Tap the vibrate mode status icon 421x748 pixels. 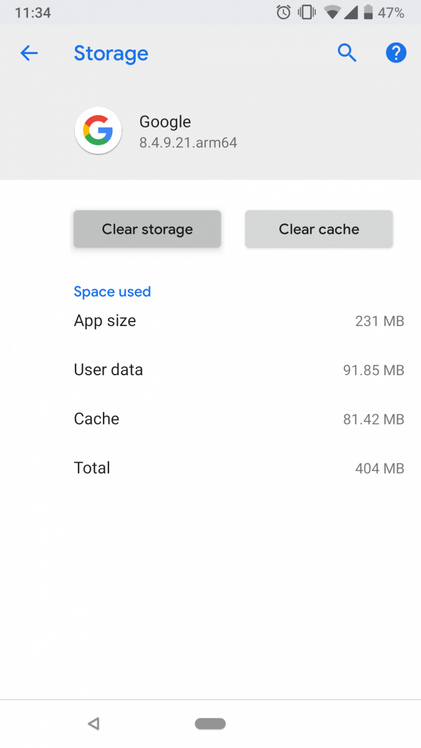click(x=307, y=12)
